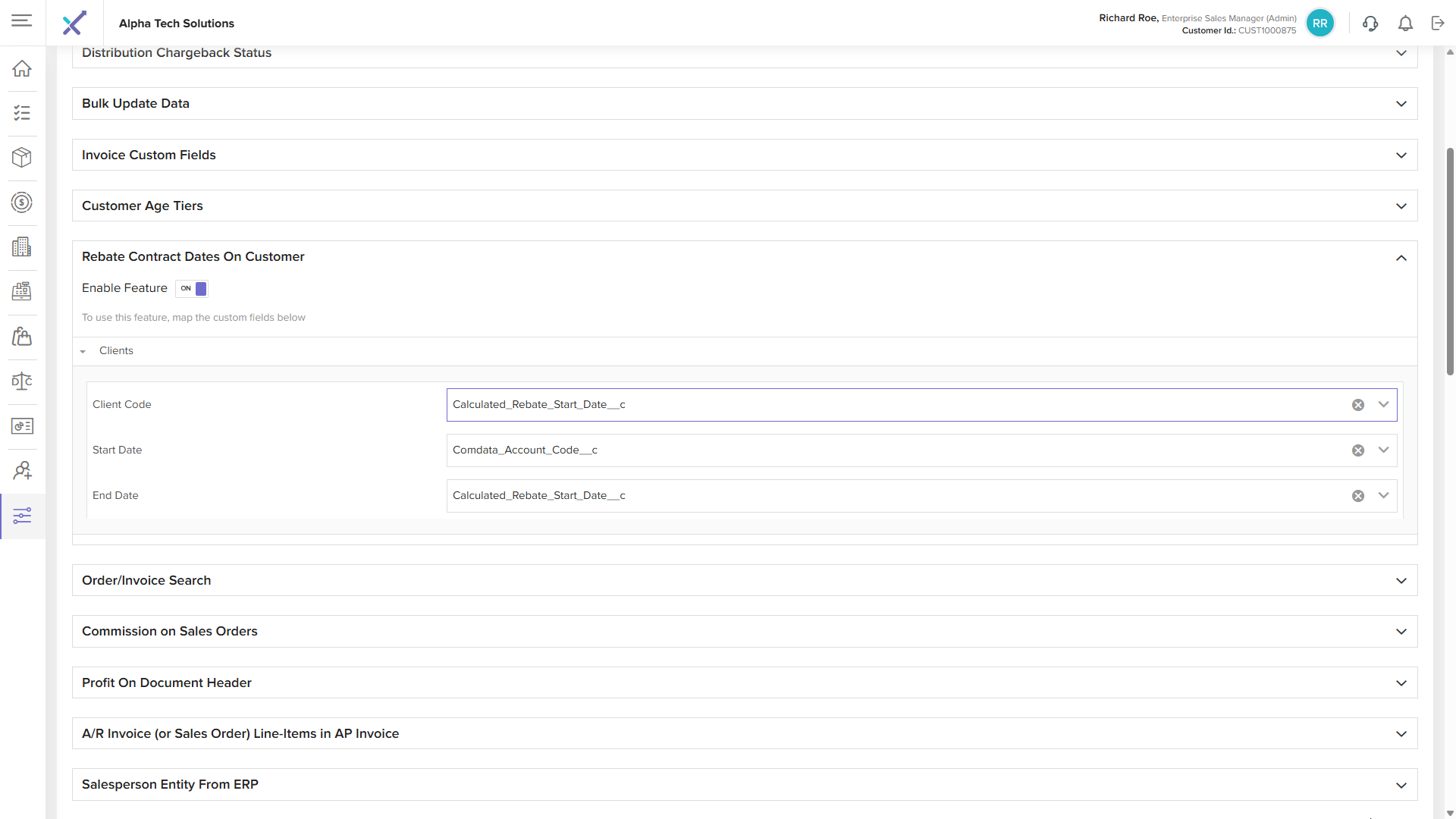The width and height of the screenshot is (1456, 819).
Task: Expand Commission on Sales Orders section
Action: click(x=1401, y=632)
